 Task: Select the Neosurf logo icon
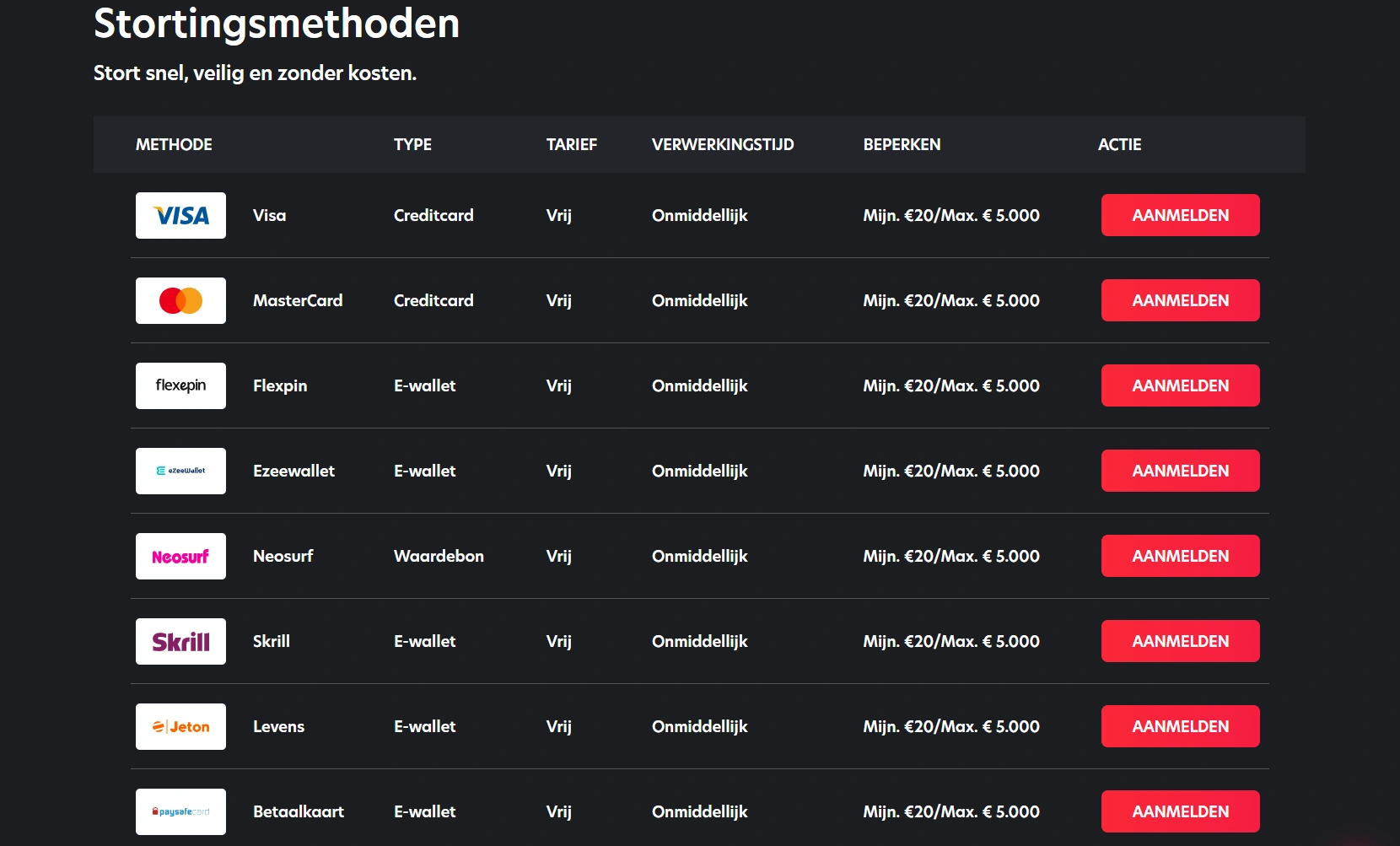coord(180,557)
